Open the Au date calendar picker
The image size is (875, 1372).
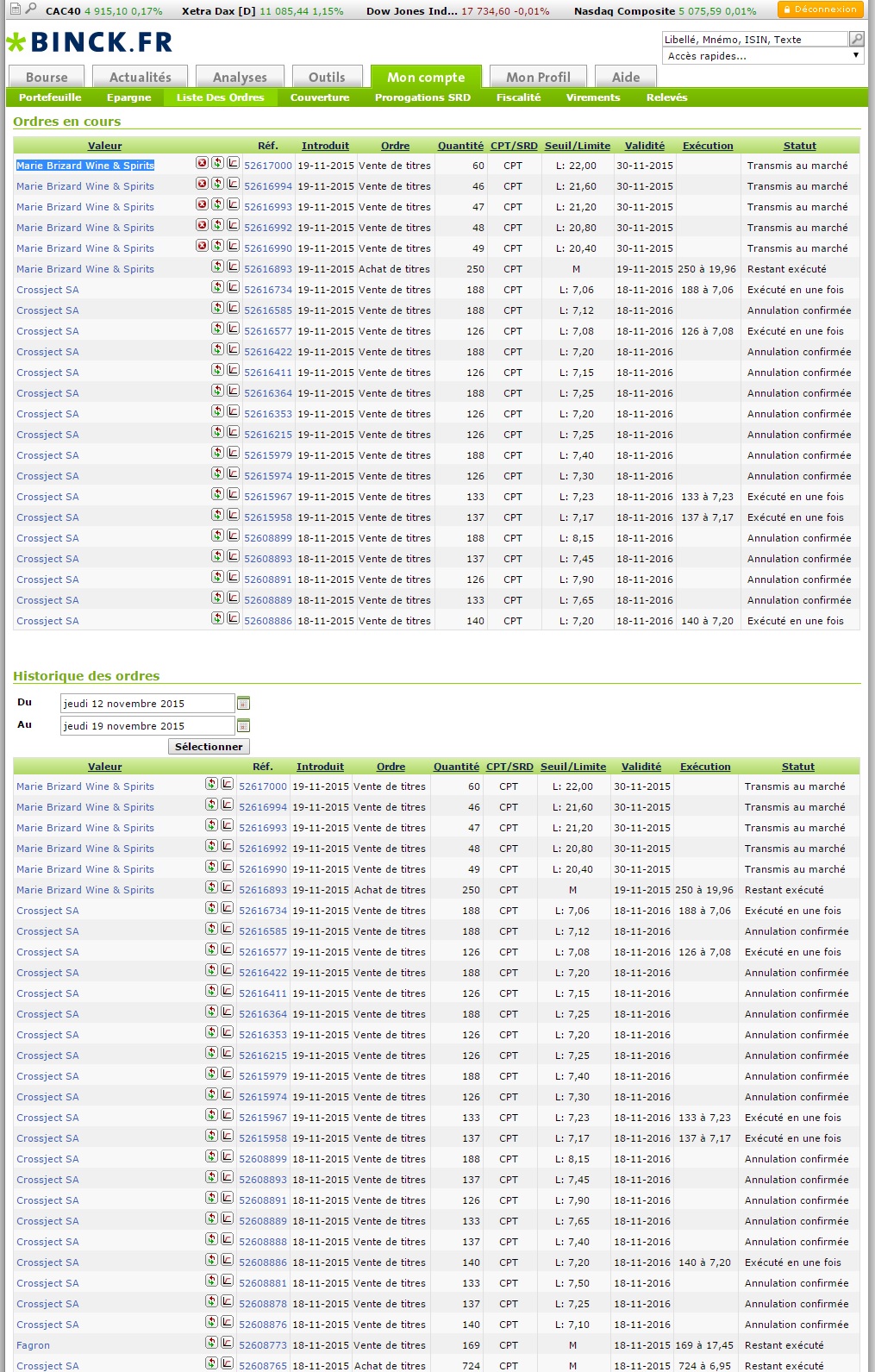click(243, 726)
